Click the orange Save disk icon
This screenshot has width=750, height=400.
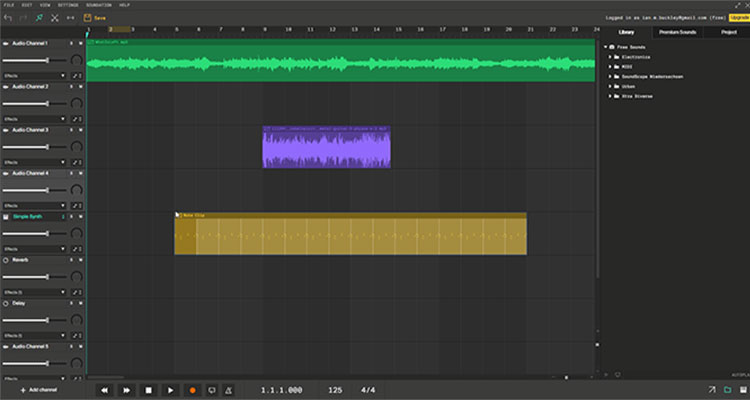(87, 18)
